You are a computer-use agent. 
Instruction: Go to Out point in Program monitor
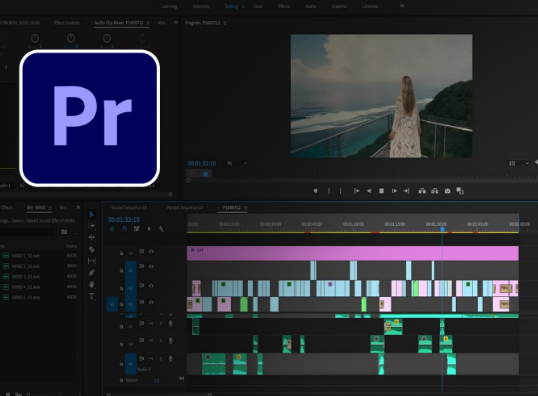[407, 191]
